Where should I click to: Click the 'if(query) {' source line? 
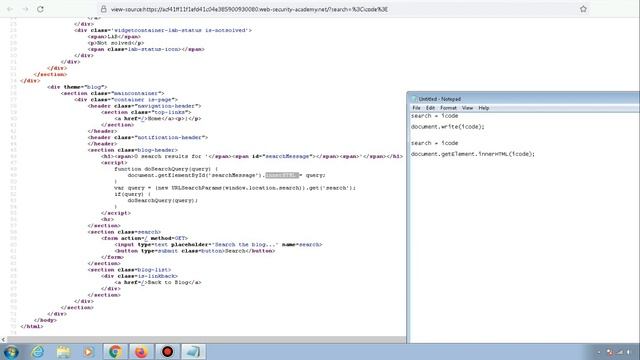[132, 194]
